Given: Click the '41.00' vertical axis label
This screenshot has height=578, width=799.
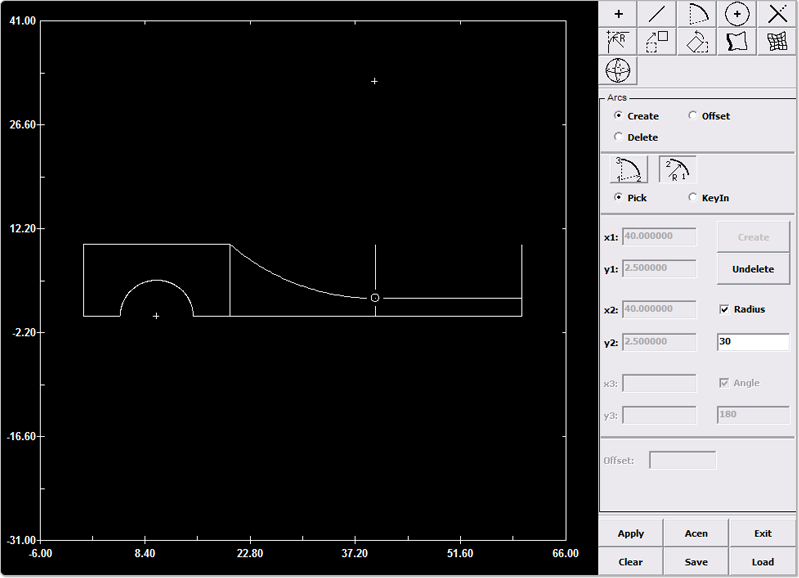Looking at the screenshot, I should (23, 21).
